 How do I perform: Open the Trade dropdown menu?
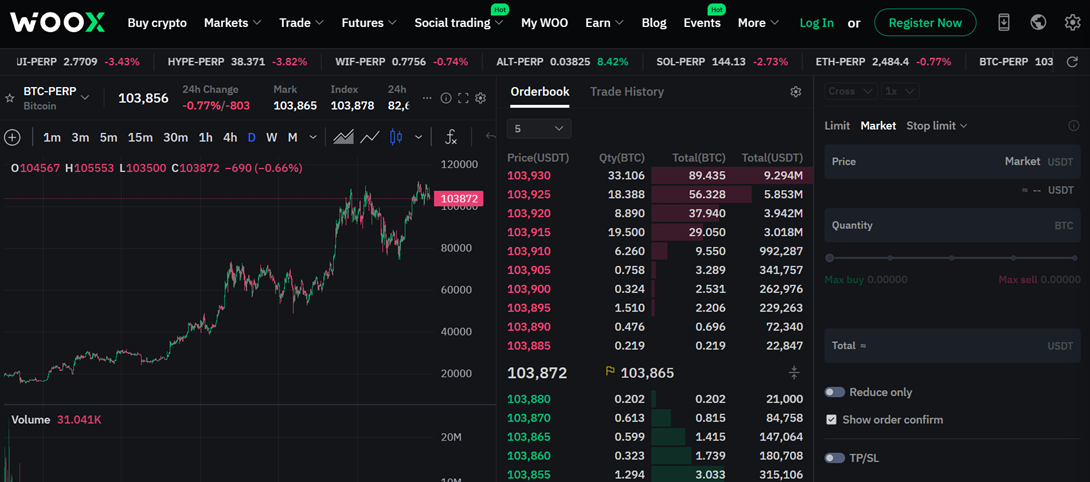pyautogui.click(x=302, y=22)
